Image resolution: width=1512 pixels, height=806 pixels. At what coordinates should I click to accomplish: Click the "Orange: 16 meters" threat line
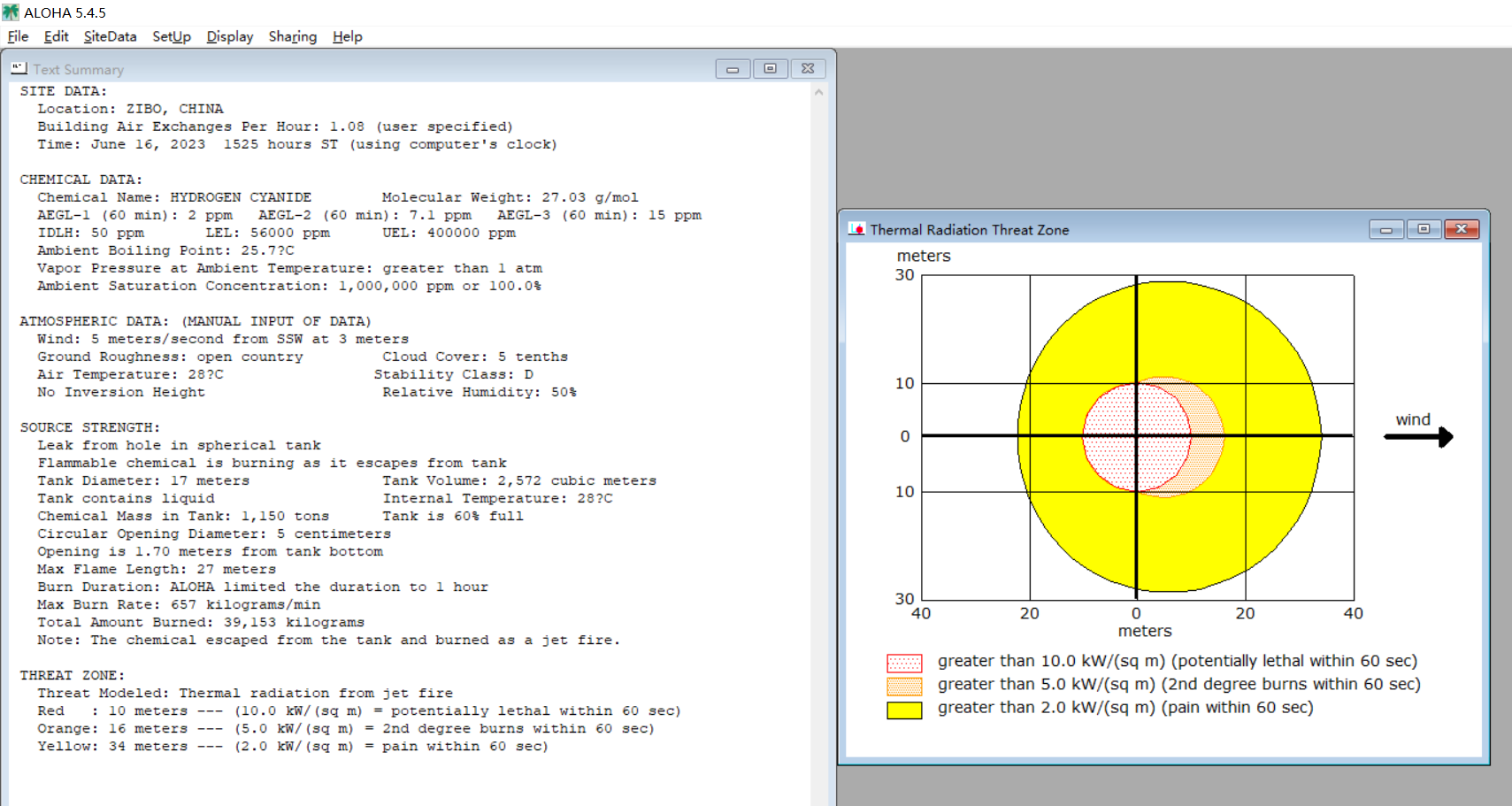(x=346, y=728)
